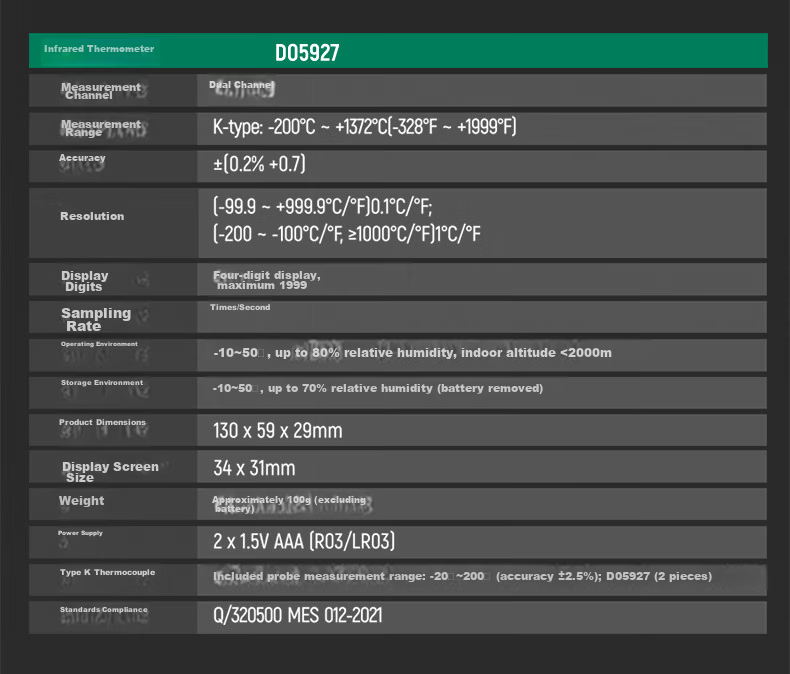Click the (-200 ~ -100°C/°F, ≥1000°C/°F)1°C/°F line
This screenshot has height=674, width=790.
click(x=347, y=234)
